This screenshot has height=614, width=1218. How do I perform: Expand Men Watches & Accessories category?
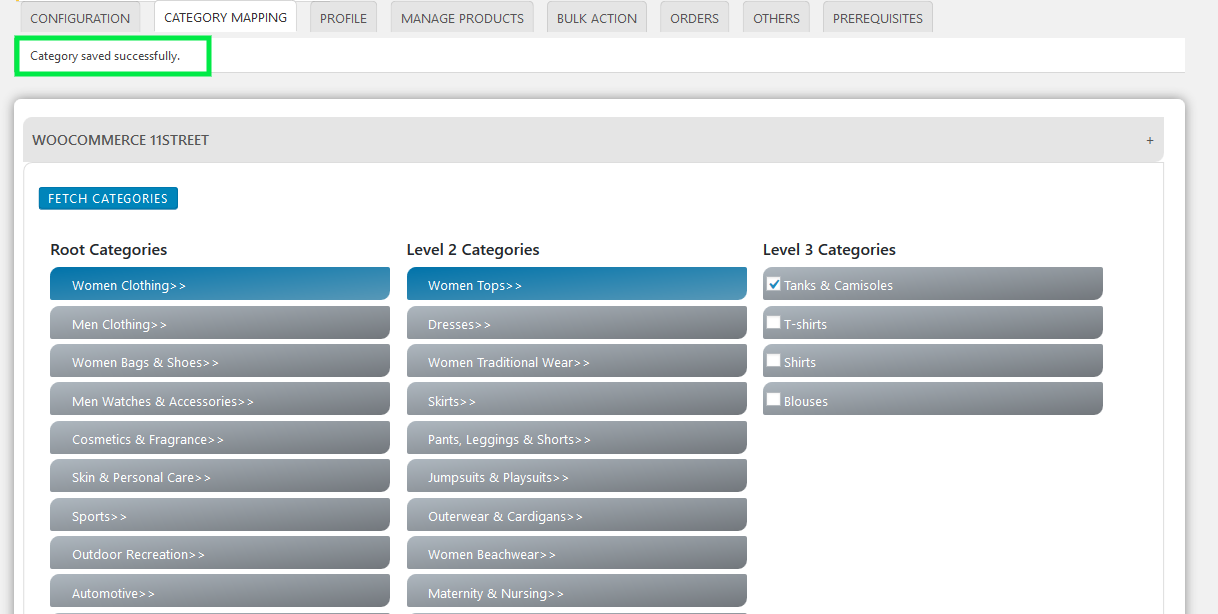point(220,400)
